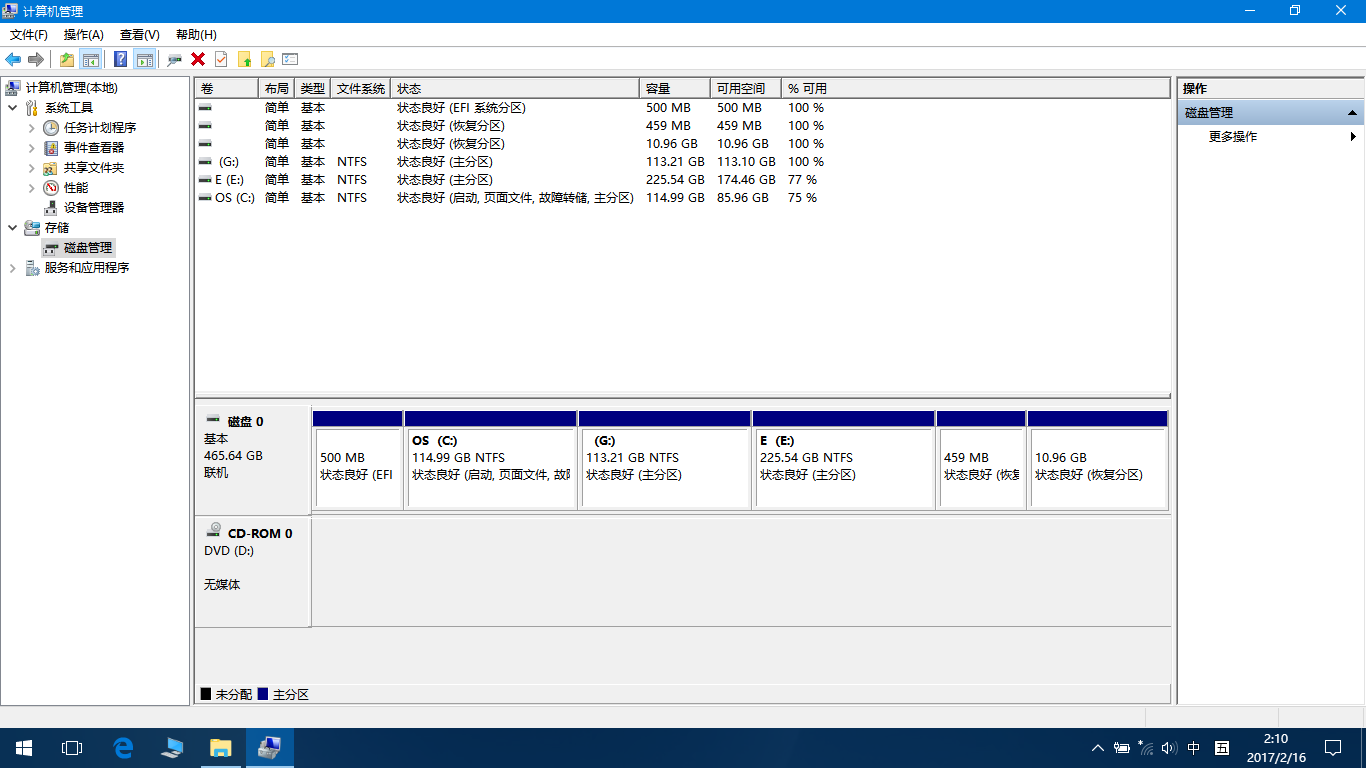The height and width of the screenshot is (768, 1366).
Task: Collapse the 磁盘管理 actions section arrow
Action: (x=1352, y=113)
